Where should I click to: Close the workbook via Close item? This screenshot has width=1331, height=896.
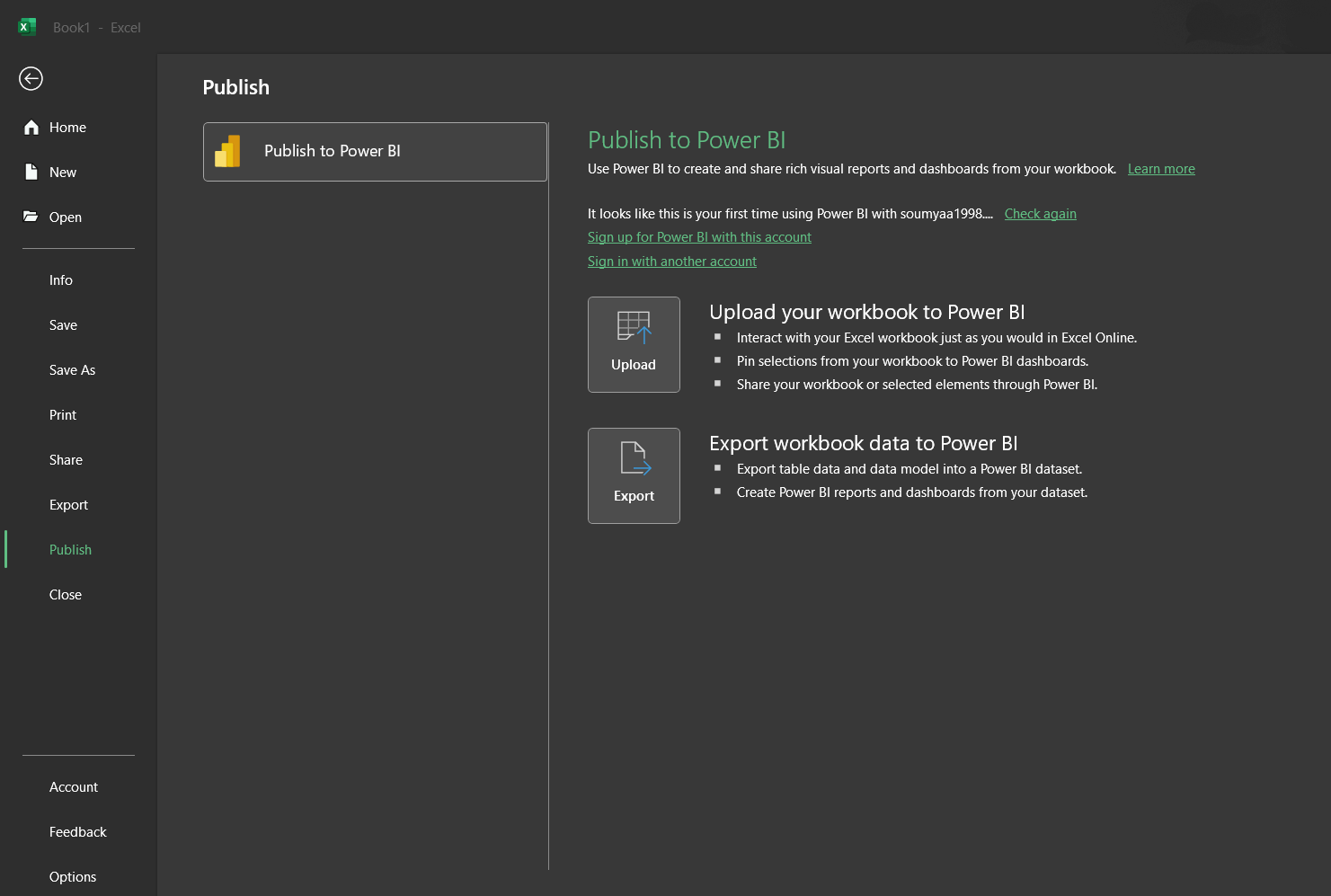click(x=78, y=595)
